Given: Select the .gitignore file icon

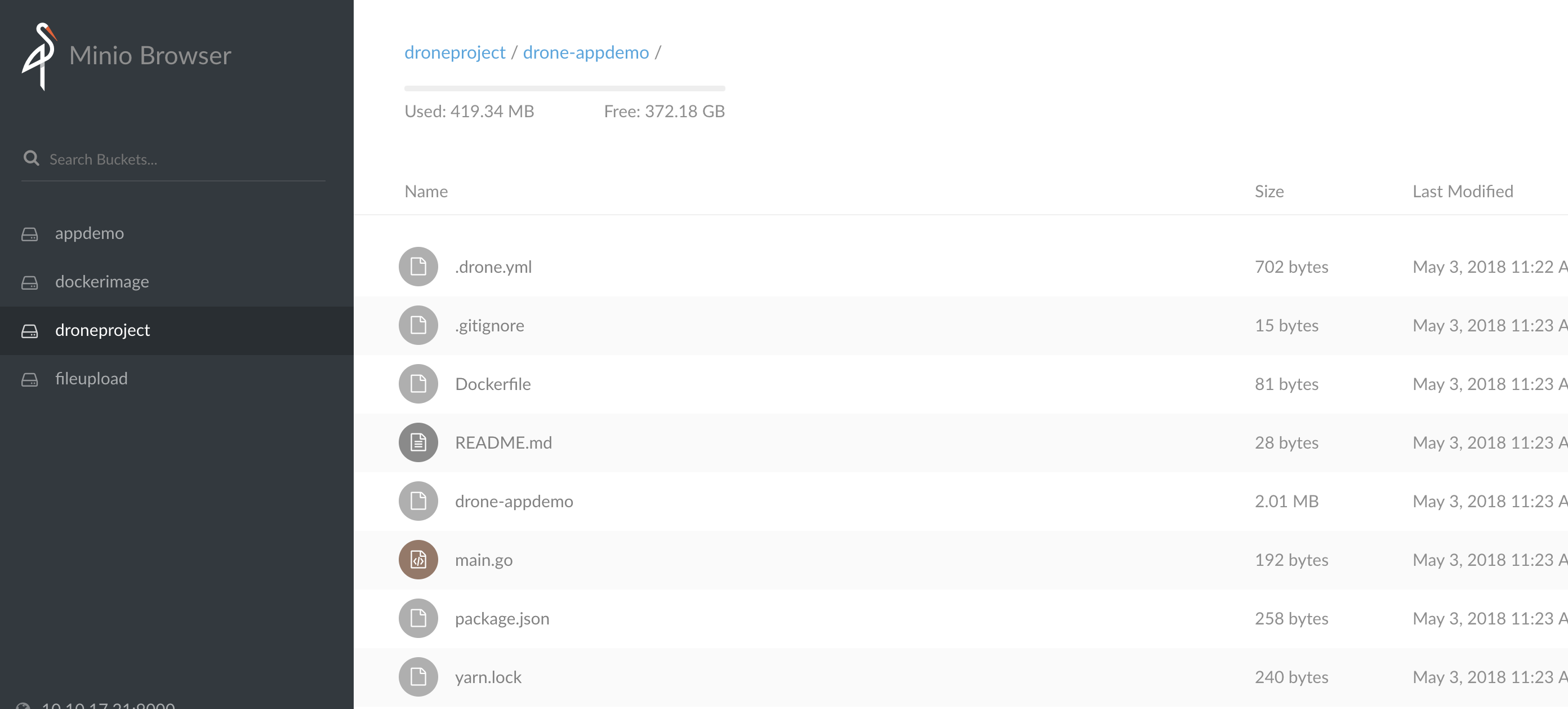Looking at the screenshot, I should point(418,325).
